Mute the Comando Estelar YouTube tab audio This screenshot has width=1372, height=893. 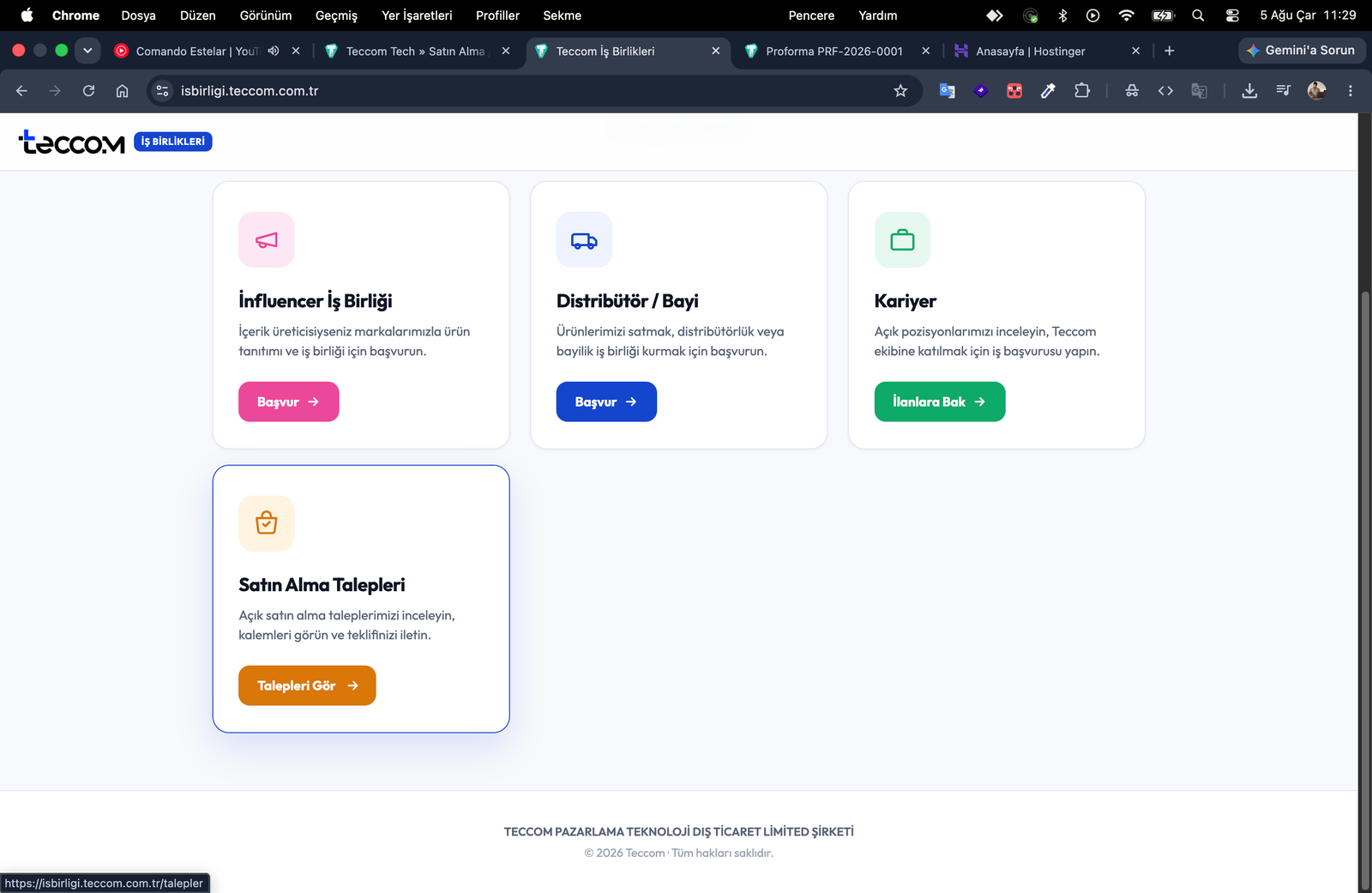[x=274, y=51]
